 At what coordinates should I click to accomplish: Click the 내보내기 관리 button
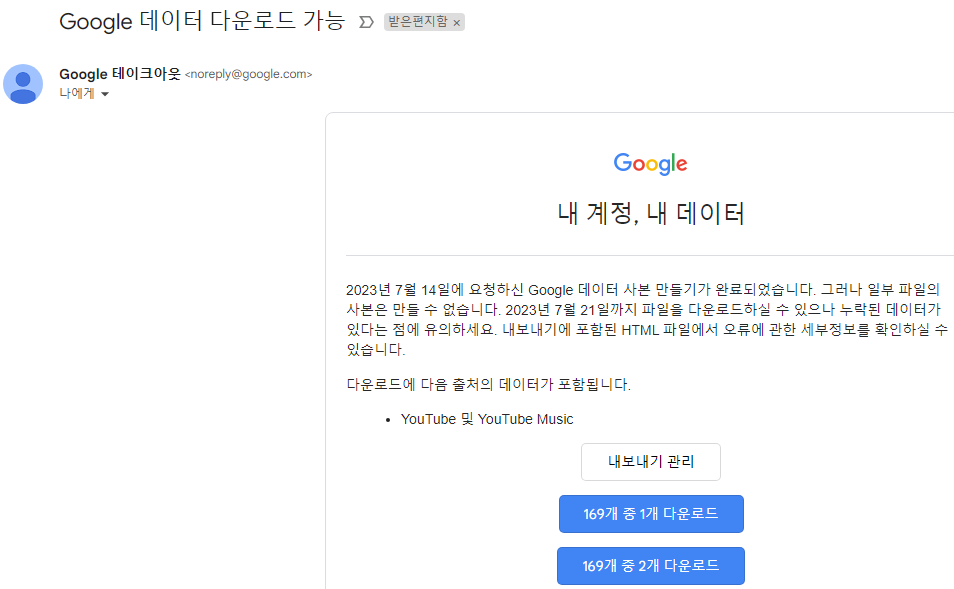[x=651, y=462]
